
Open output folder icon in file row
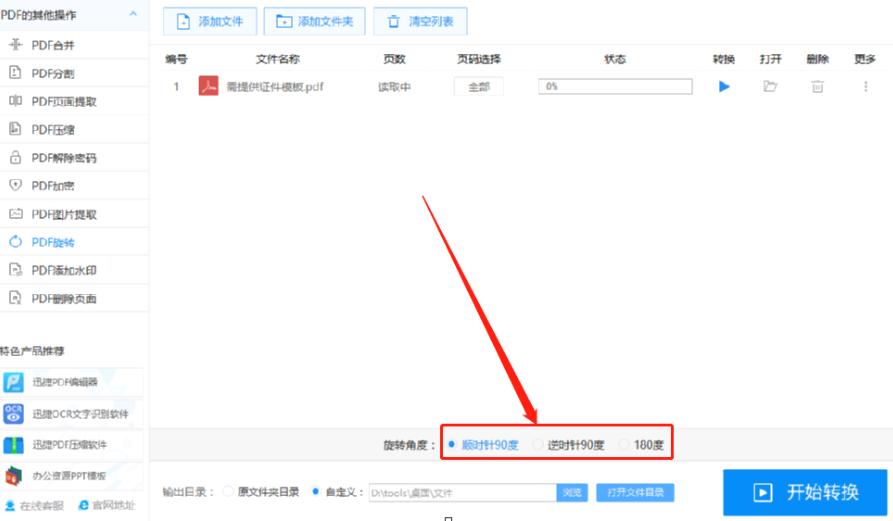pos(770,87)
